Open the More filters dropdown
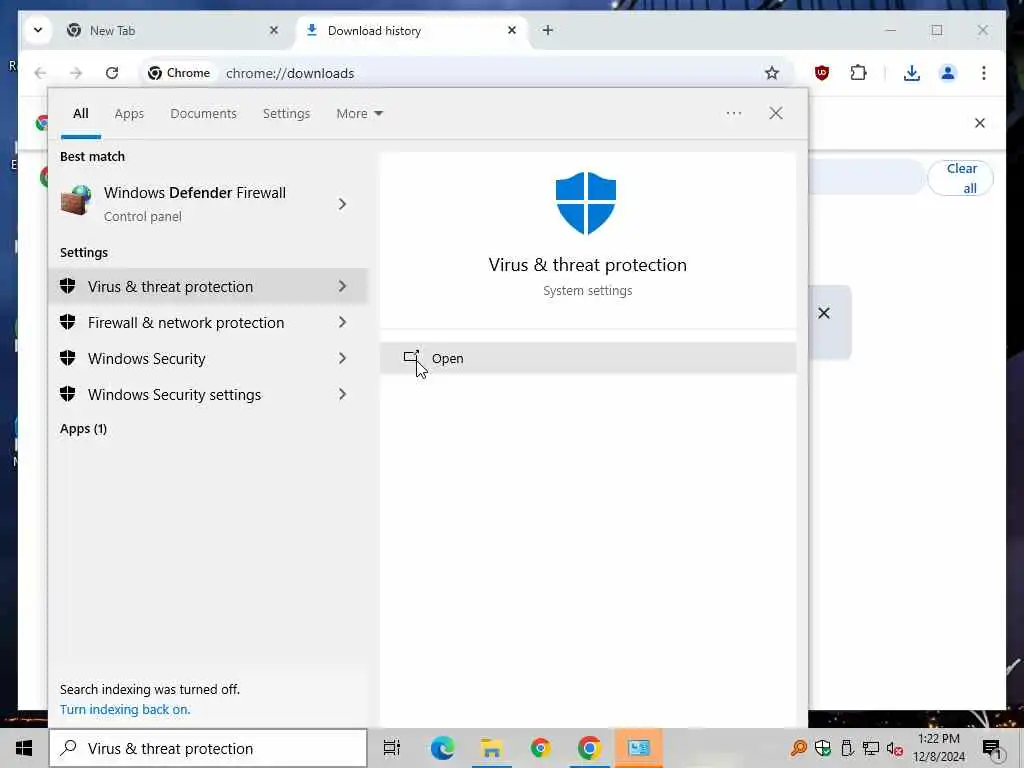Screen dimensions: 1024x768 359,114
